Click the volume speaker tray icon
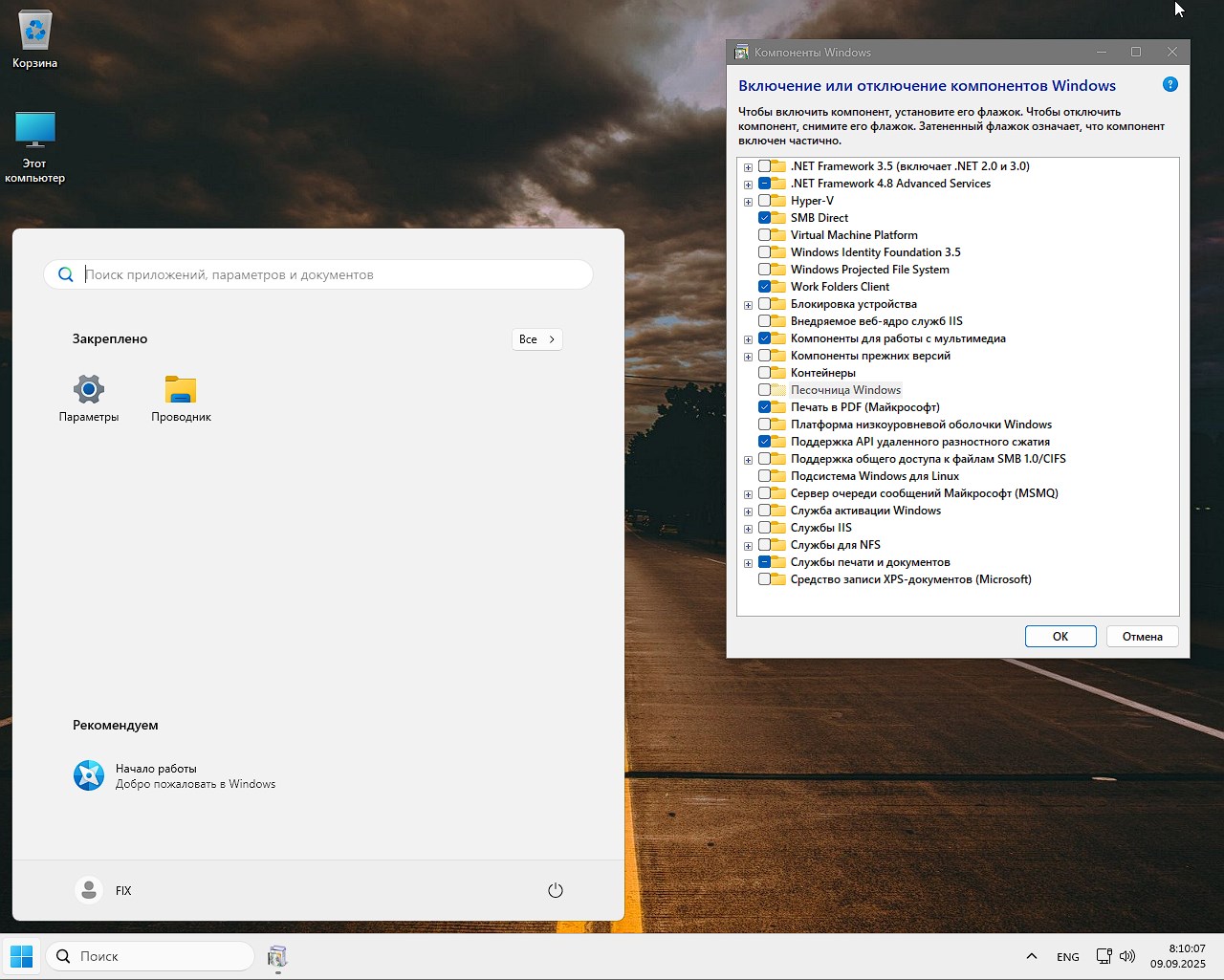 pyautogui.click(x=1127, y=956)
